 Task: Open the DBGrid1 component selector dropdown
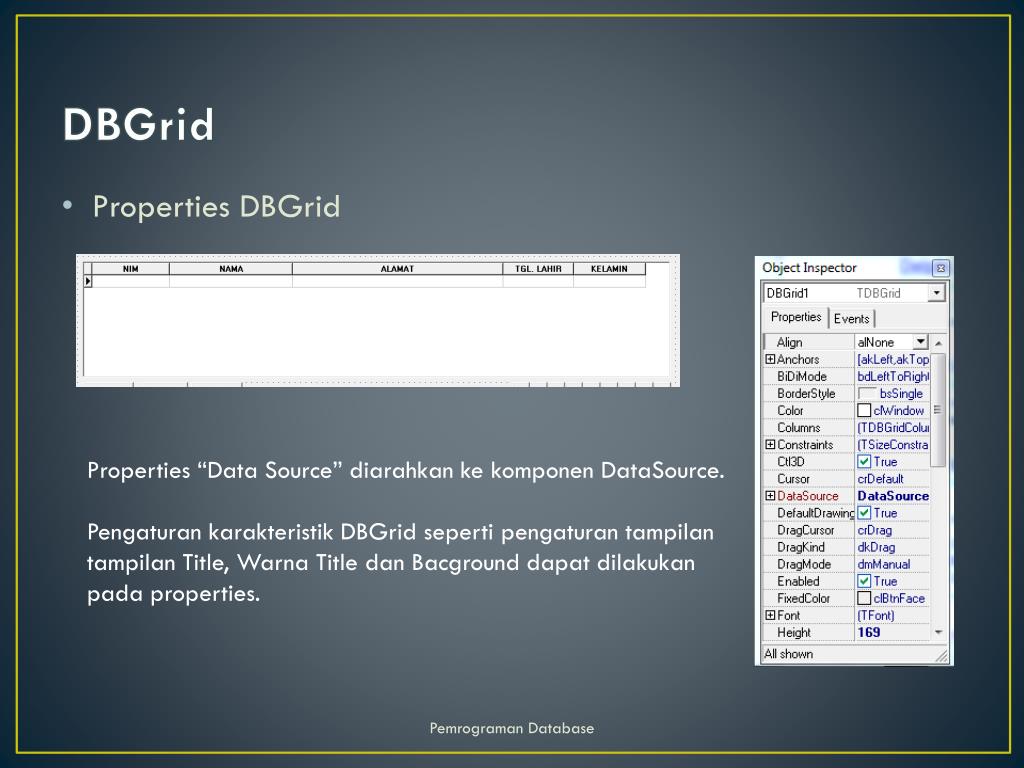(x=936, y=293)
